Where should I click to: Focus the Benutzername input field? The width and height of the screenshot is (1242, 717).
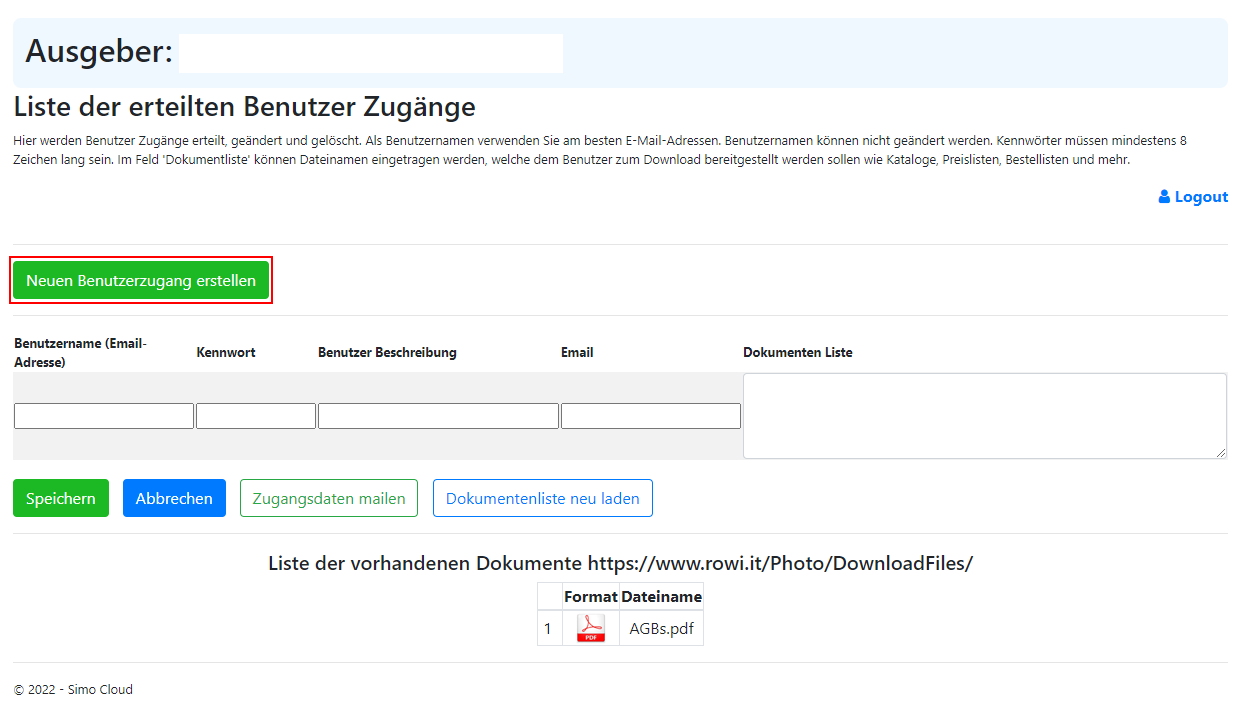(104, 416)
